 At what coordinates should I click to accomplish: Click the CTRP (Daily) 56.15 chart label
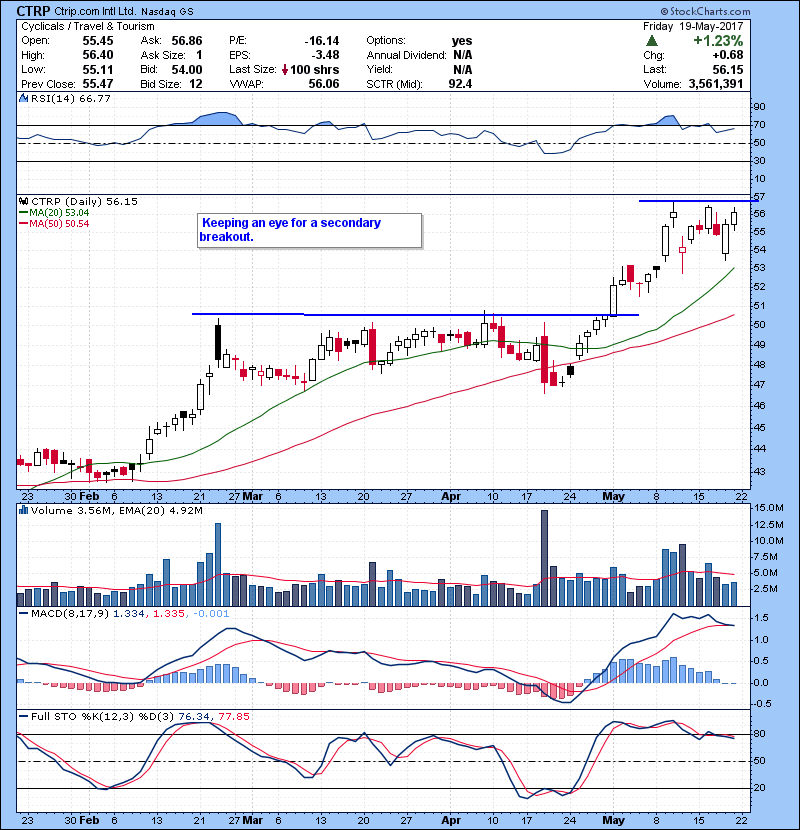coord(85,201)
